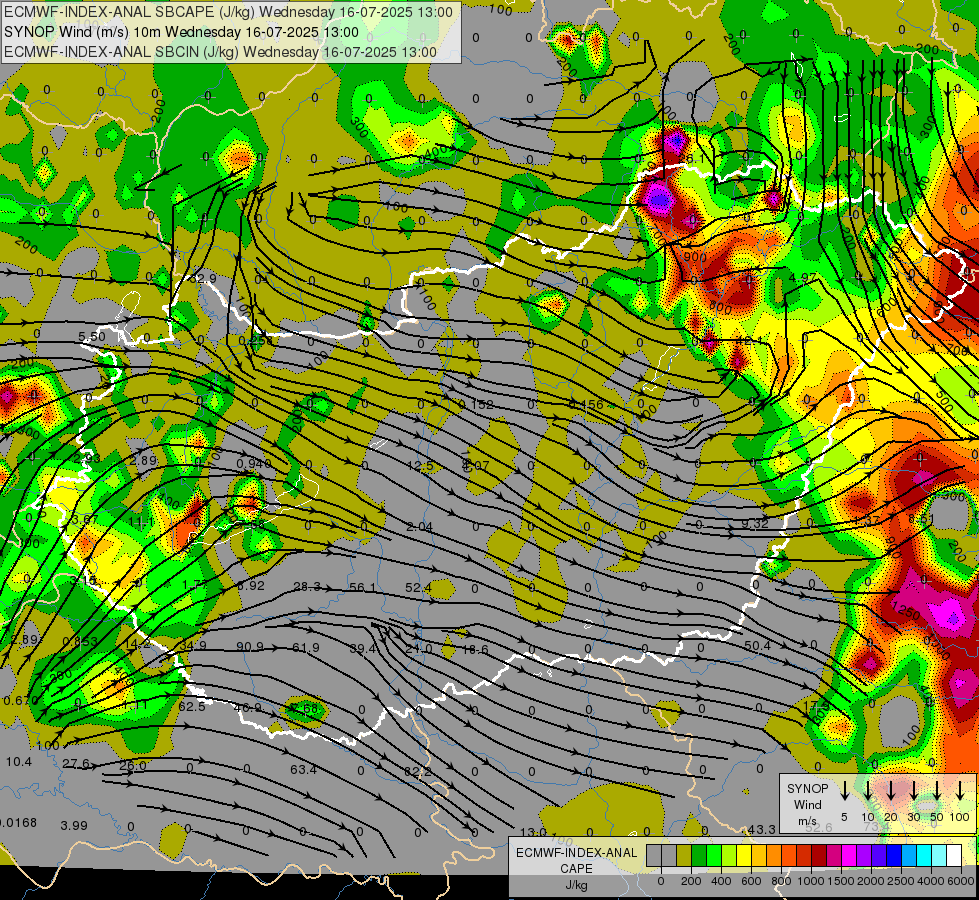This screenshot has width=979, height=900.
Task: Click the '61.9' CIN value on map
Action: click(x=306, y=648)
